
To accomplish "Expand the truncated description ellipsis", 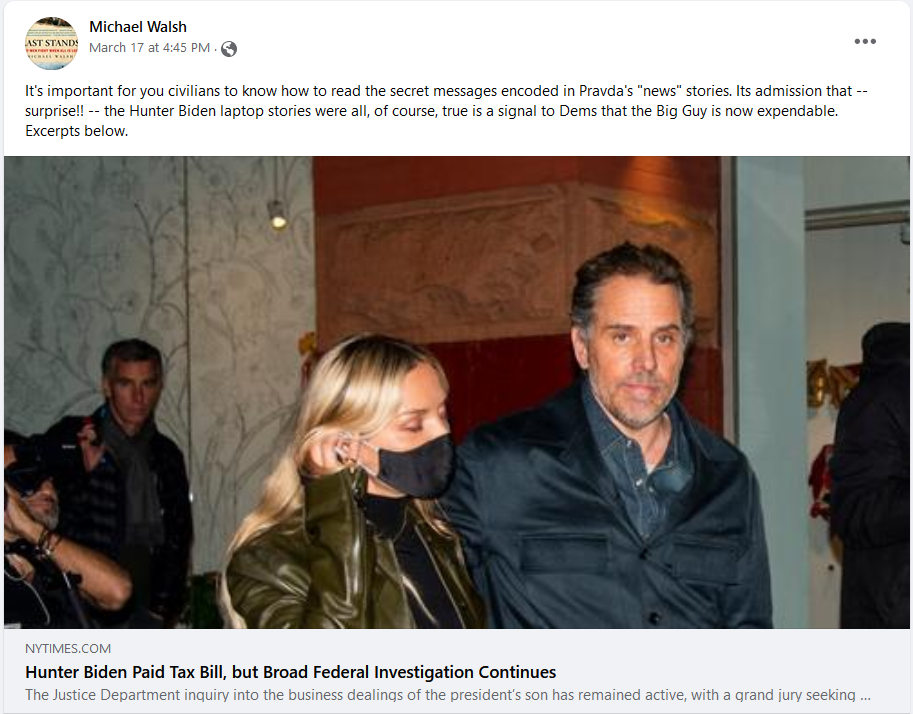I will click(x=865, y=695).
